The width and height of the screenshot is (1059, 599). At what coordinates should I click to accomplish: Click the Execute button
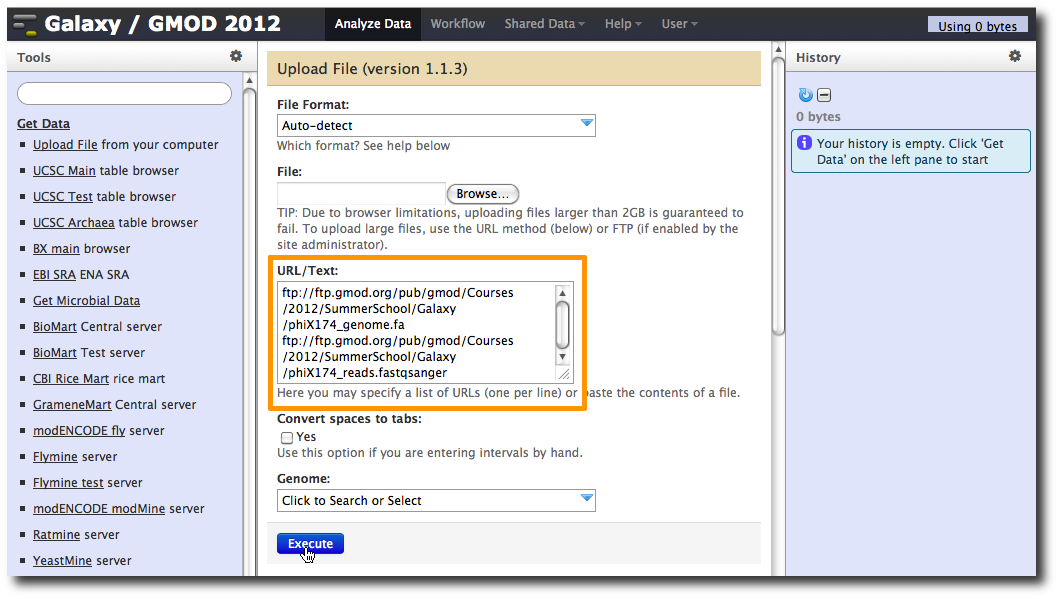(x=310, y=544)
